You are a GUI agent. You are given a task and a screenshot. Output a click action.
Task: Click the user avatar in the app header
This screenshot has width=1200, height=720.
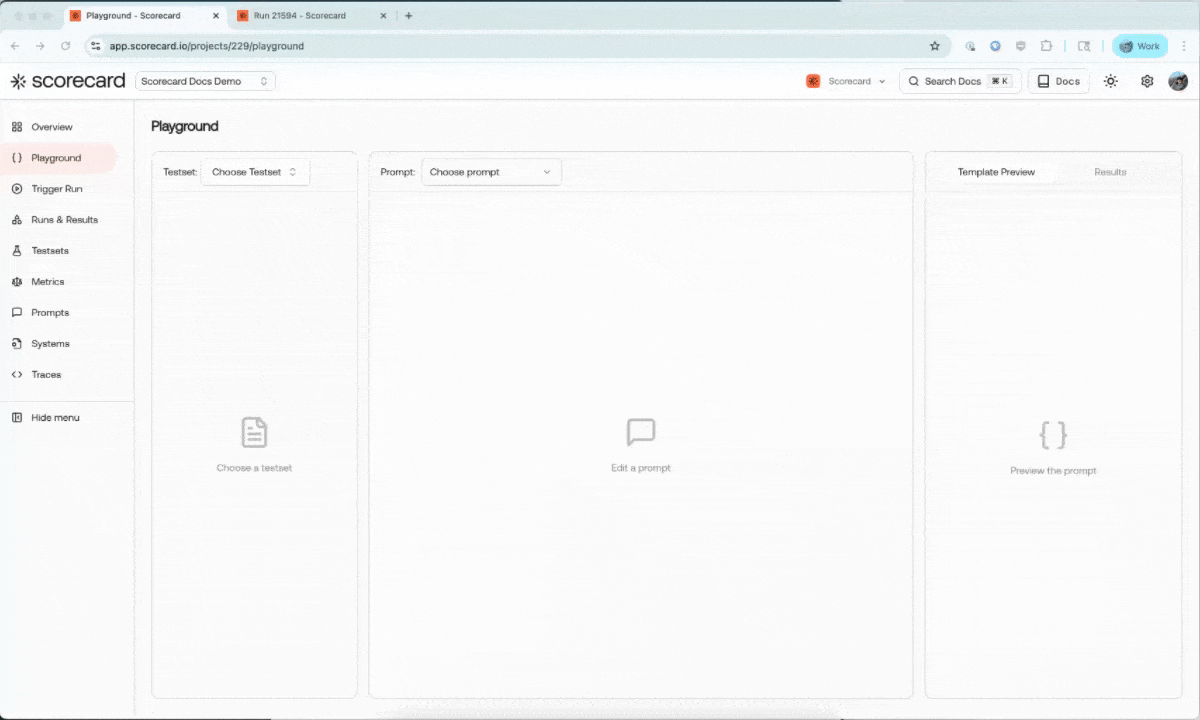pos(1178,82)
